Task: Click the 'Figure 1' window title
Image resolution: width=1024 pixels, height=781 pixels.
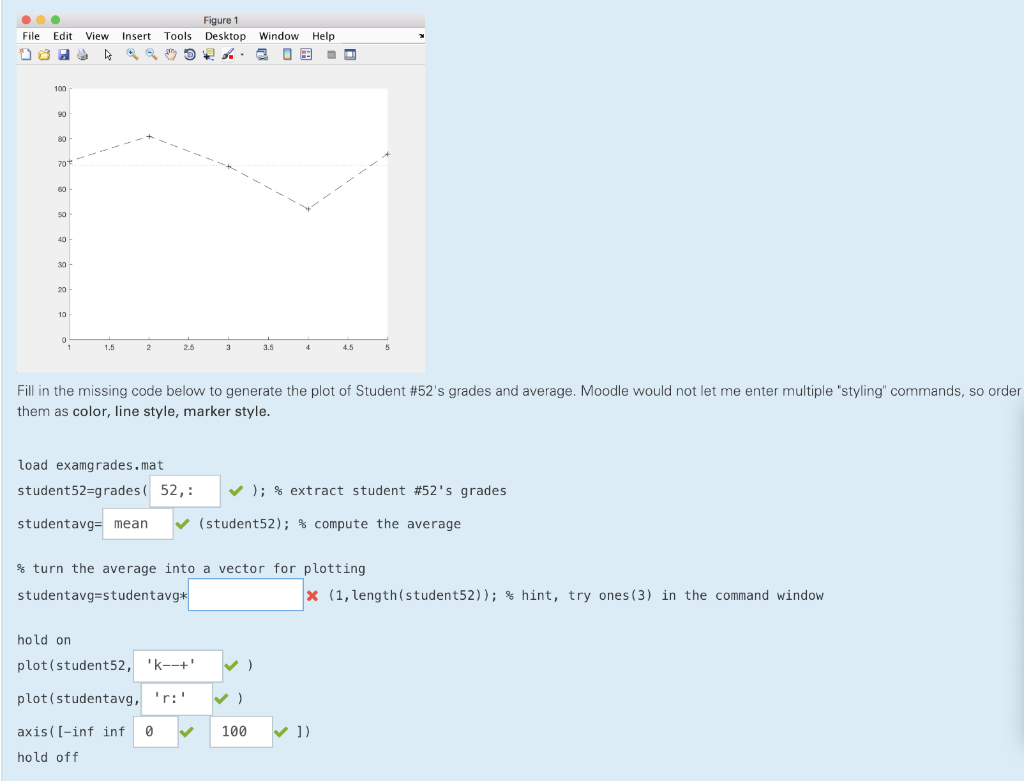Action: [x=221, y=20]
